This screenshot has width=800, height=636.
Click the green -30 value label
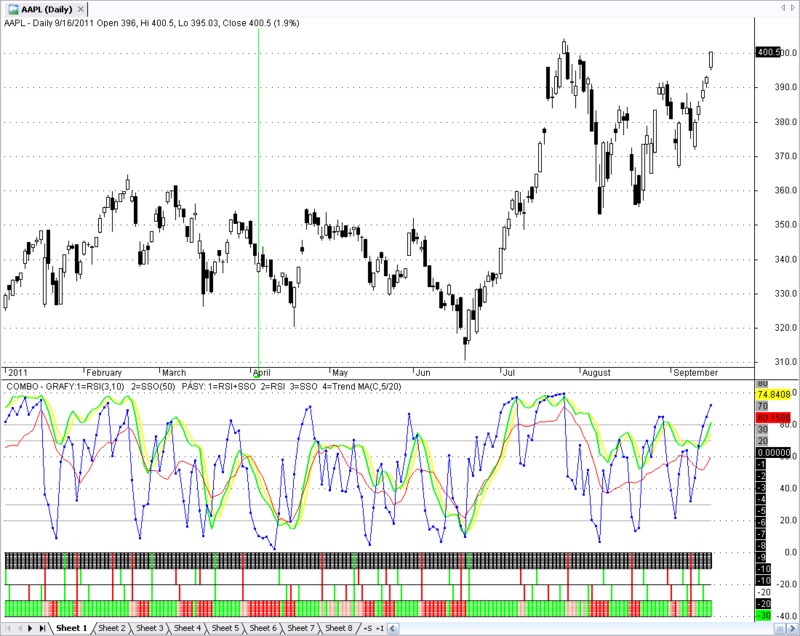(763, 616)
